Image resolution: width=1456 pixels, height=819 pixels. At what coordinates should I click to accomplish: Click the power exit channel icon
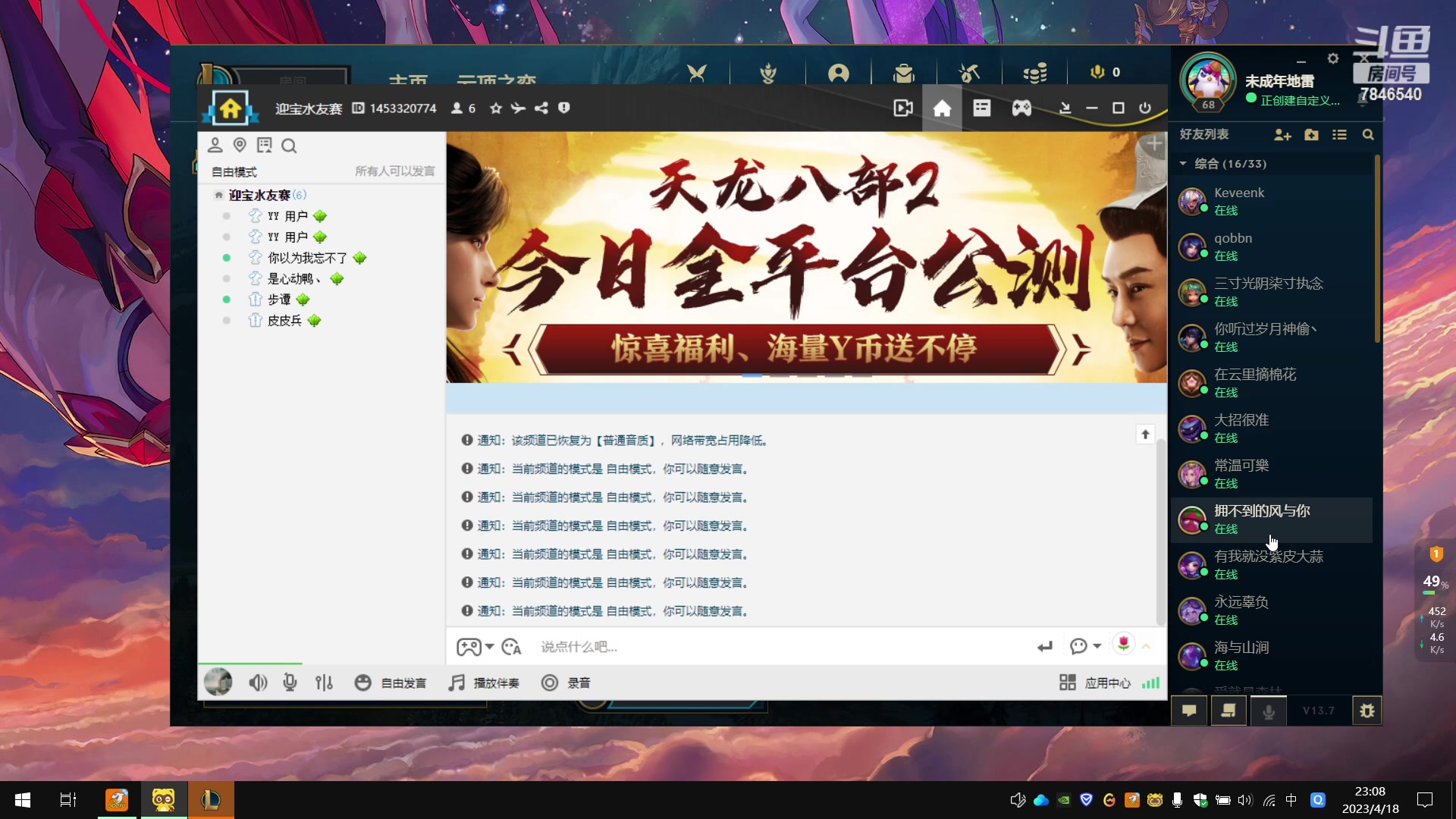pyautogui.click(x=1145, y=108)
